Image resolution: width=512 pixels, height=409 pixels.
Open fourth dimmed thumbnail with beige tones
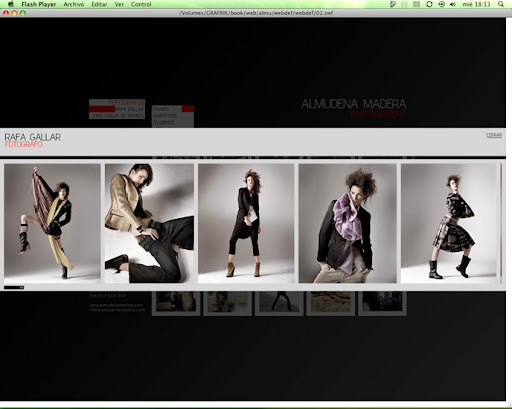(x=331, y=303)
